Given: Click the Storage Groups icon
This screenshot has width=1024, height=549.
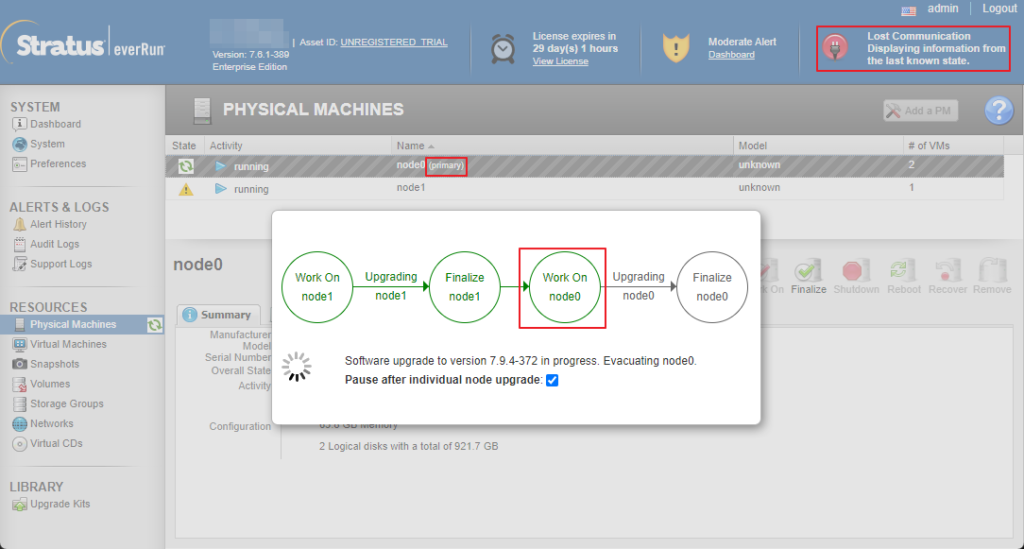Looking at the screenshot, I should [20, 404].
